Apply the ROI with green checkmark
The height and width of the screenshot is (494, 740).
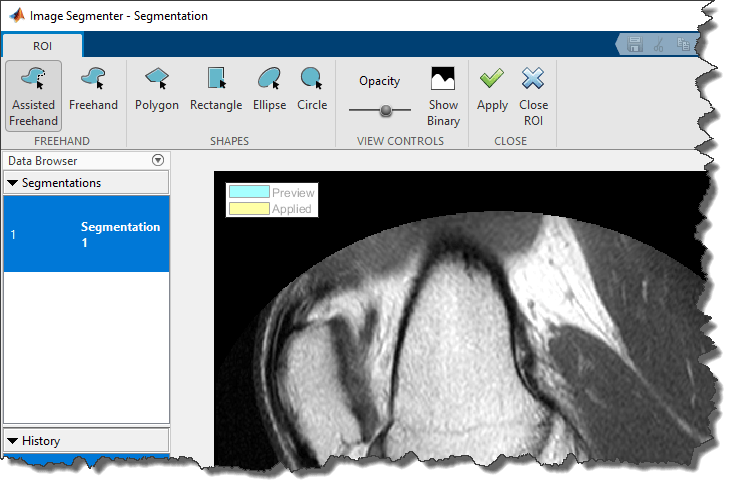(492, 89)
